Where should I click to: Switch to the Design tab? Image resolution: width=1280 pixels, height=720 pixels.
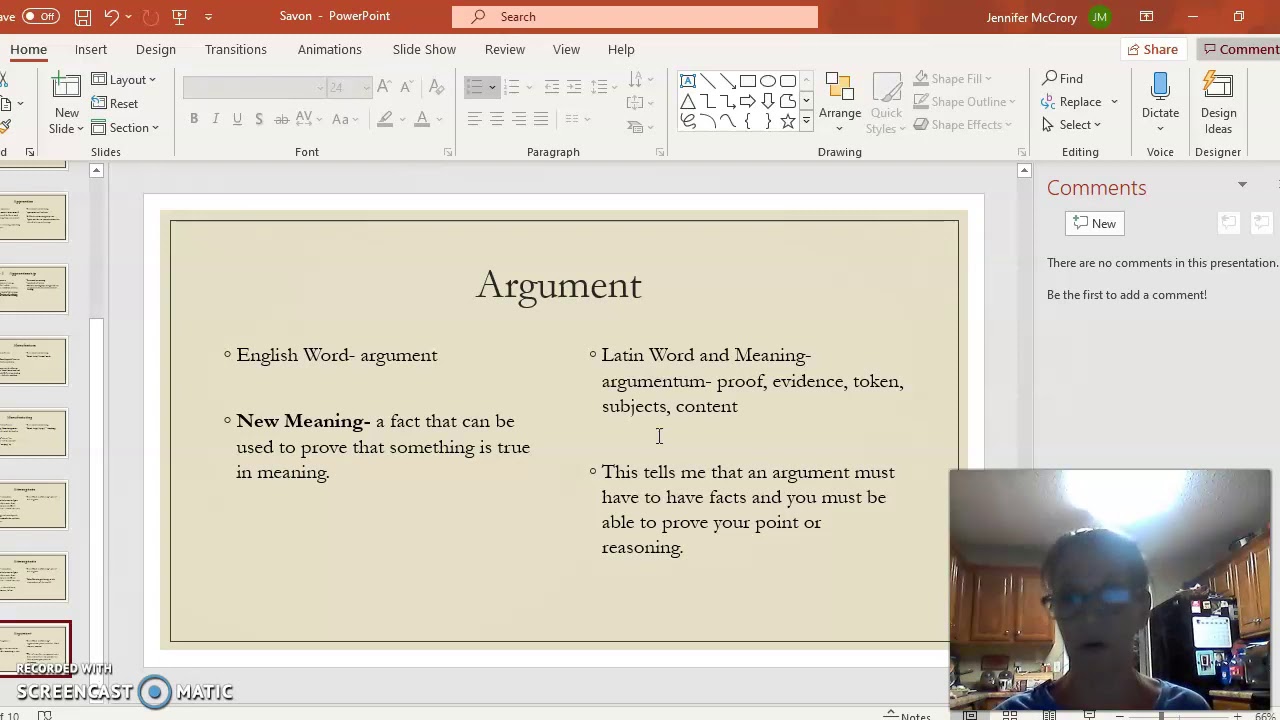[156, 49]
